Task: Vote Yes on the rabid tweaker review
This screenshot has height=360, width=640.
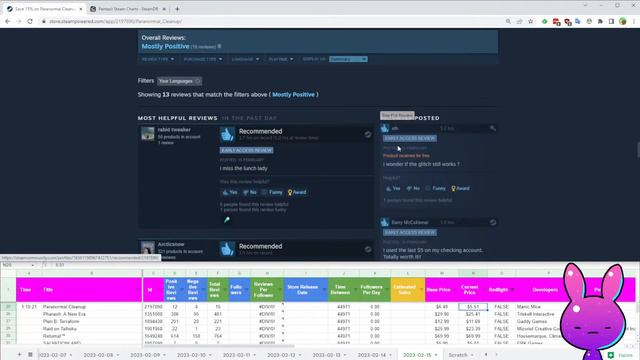Action: tap(230, 192)
